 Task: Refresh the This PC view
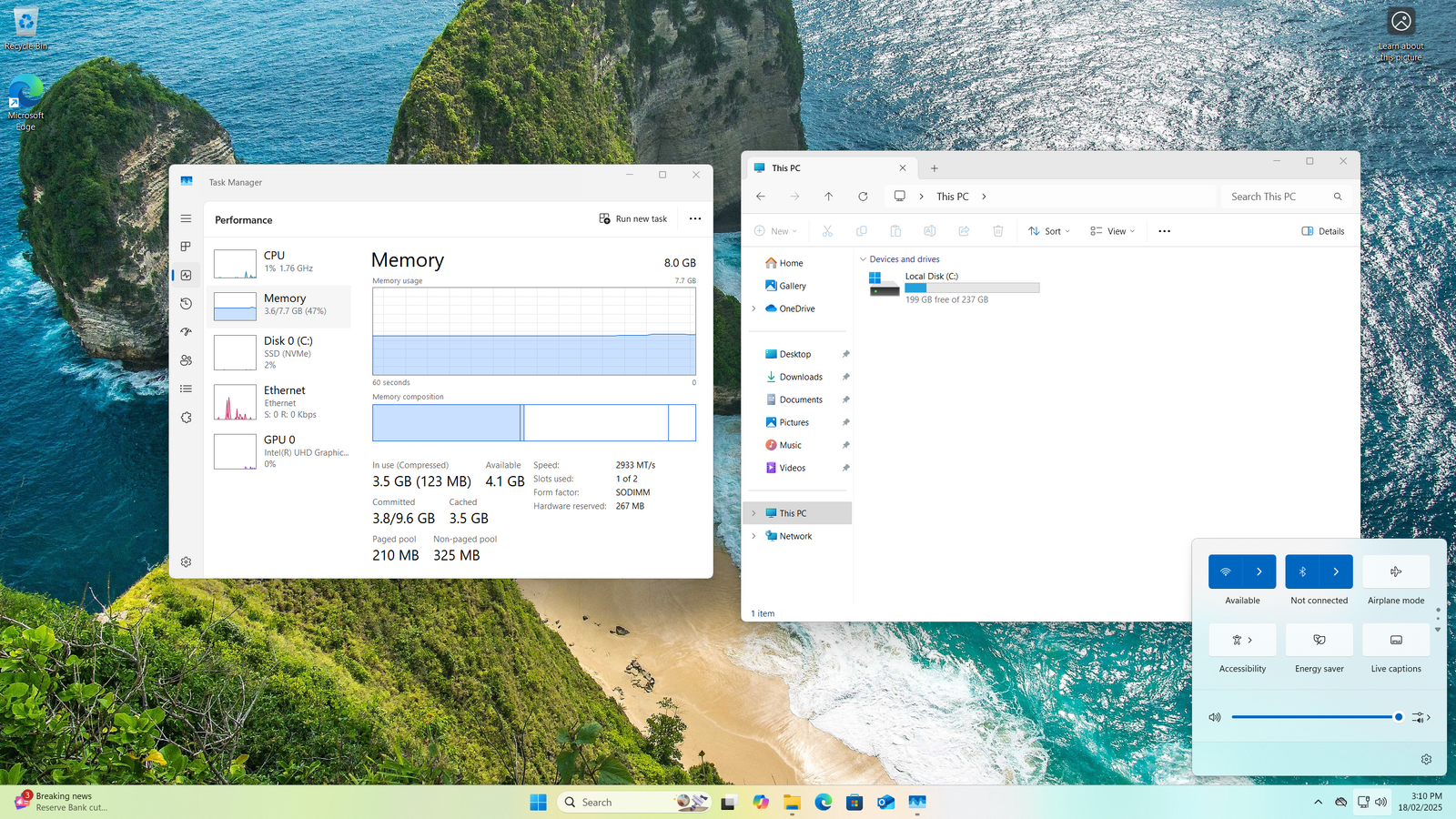(x=863, y=197)
